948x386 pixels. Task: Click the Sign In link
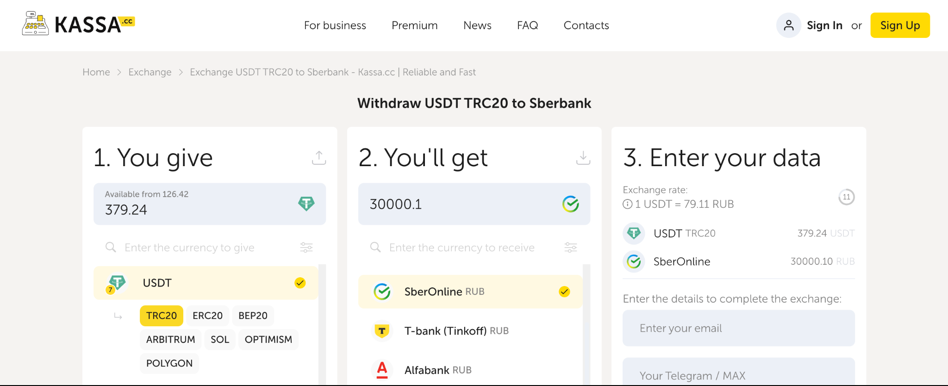[x=825, y=25]
